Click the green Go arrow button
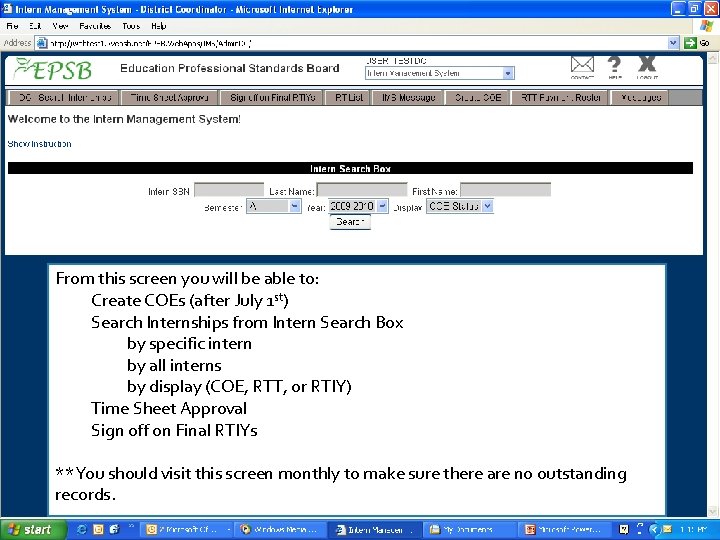This screenshot has height=540, width=720. (690, 43)
